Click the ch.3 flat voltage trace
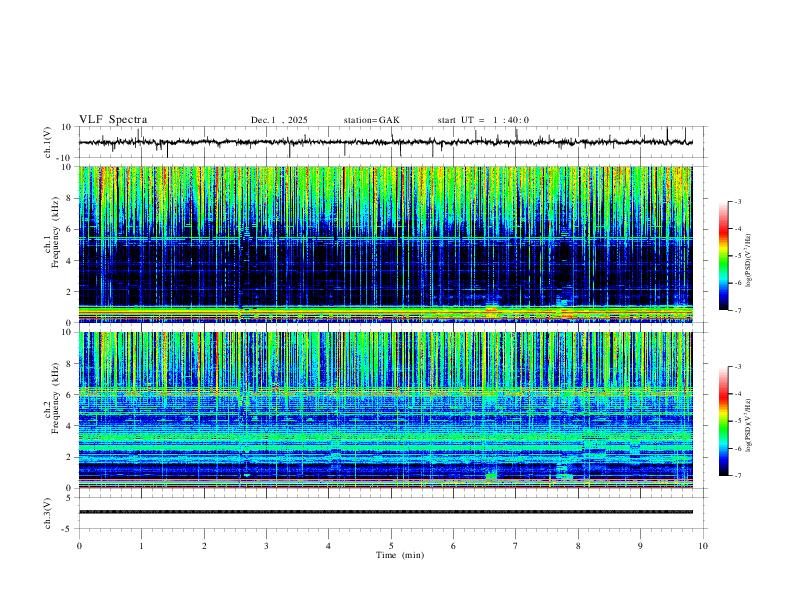This screenshot has width=792, height=612. 386,512
